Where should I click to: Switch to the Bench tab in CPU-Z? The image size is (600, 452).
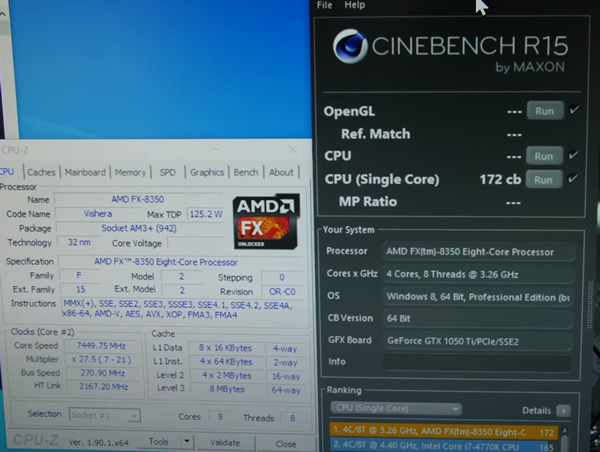pos(246,173)
